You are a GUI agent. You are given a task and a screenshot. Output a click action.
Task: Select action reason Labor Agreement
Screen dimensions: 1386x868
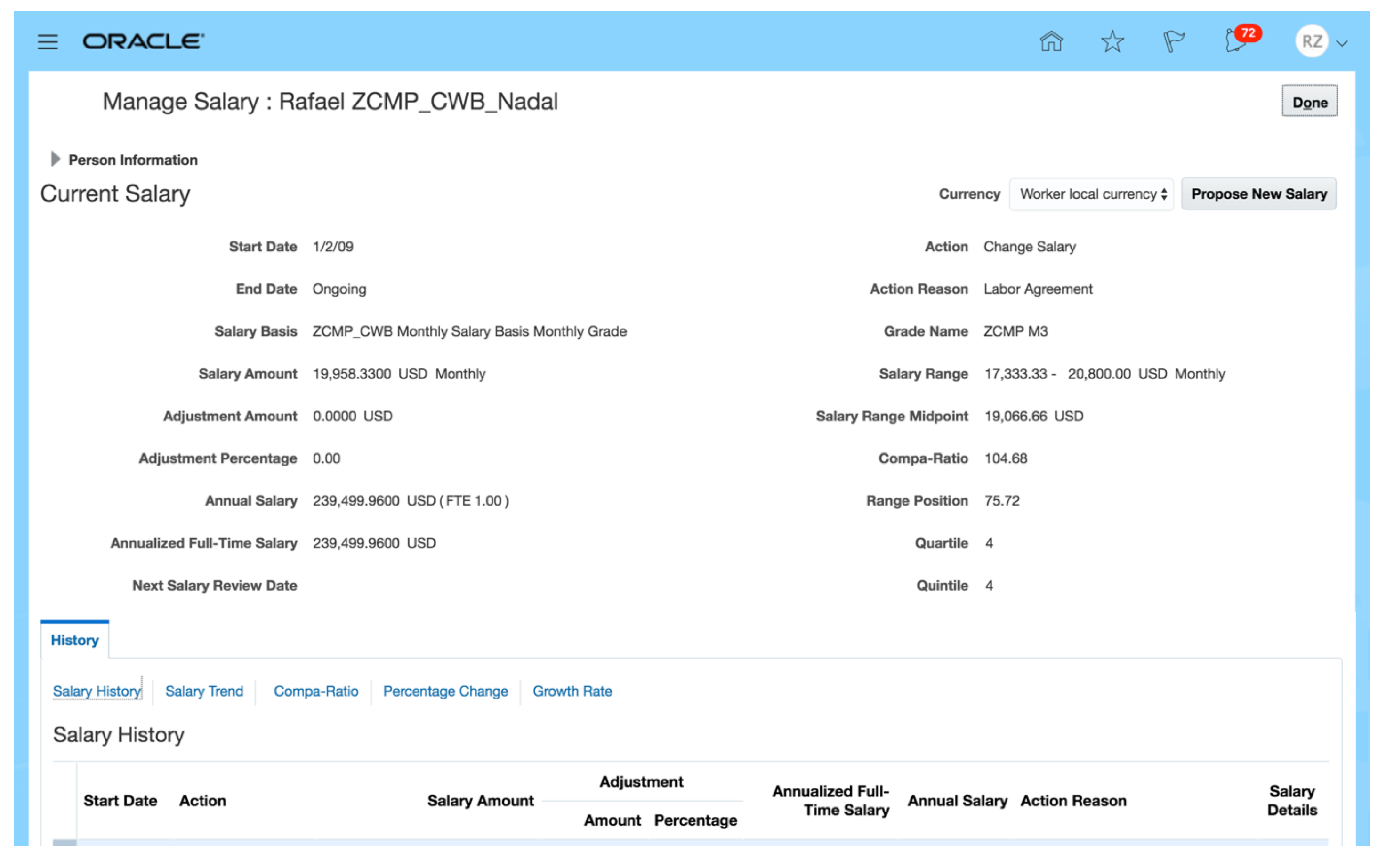(1038, 289)
